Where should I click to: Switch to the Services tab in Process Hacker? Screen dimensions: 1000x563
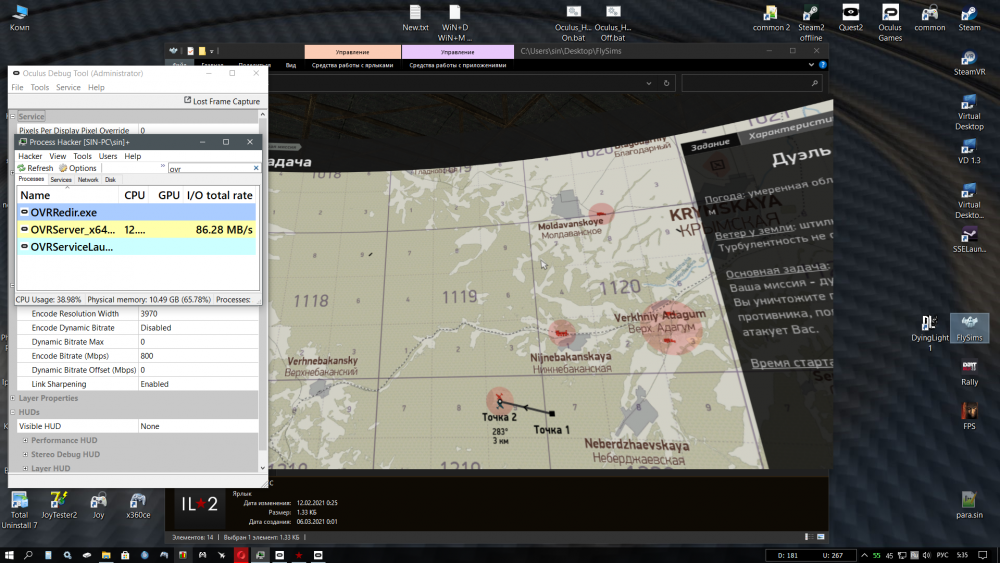[x=61, y=180]
